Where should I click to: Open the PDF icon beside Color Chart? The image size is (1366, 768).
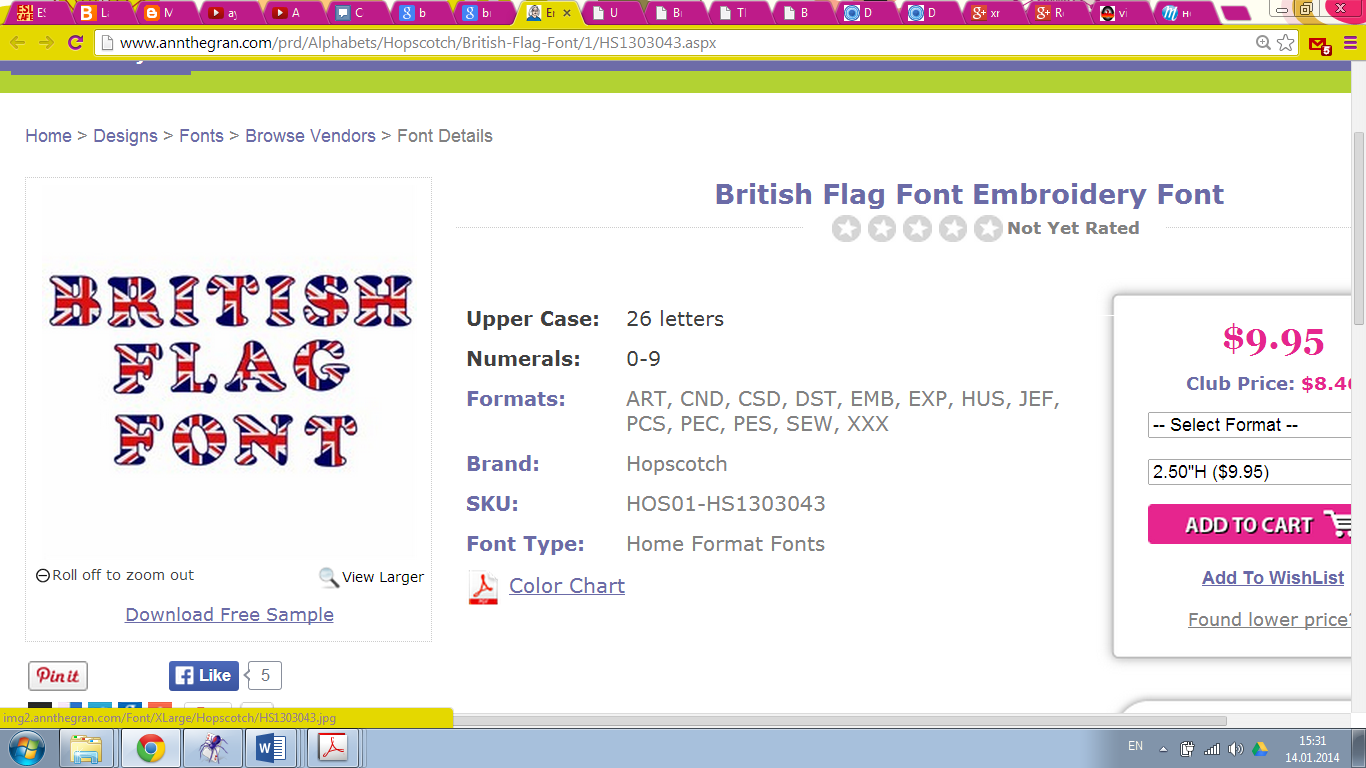tap(483, 587)
